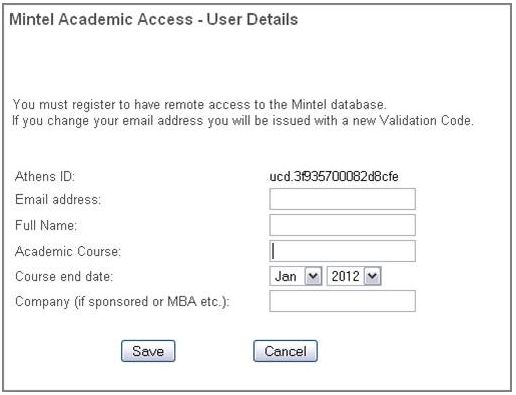
Task: Click the Athens ID label
Action: tap(45, 176)
